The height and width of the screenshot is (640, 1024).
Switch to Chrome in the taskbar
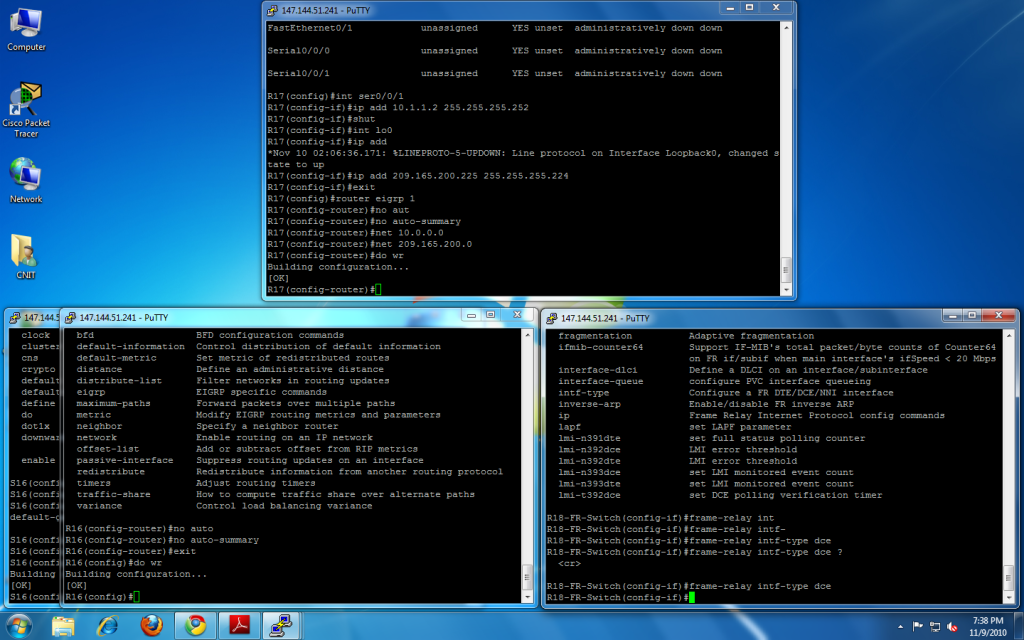pos(195,626)
